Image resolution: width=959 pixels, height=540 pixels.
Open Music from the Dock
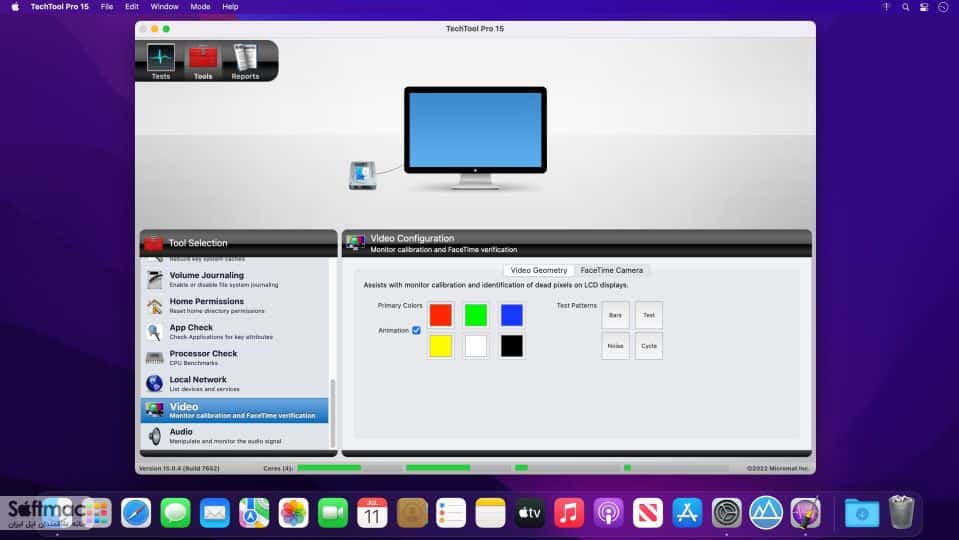tap(569, 512)
